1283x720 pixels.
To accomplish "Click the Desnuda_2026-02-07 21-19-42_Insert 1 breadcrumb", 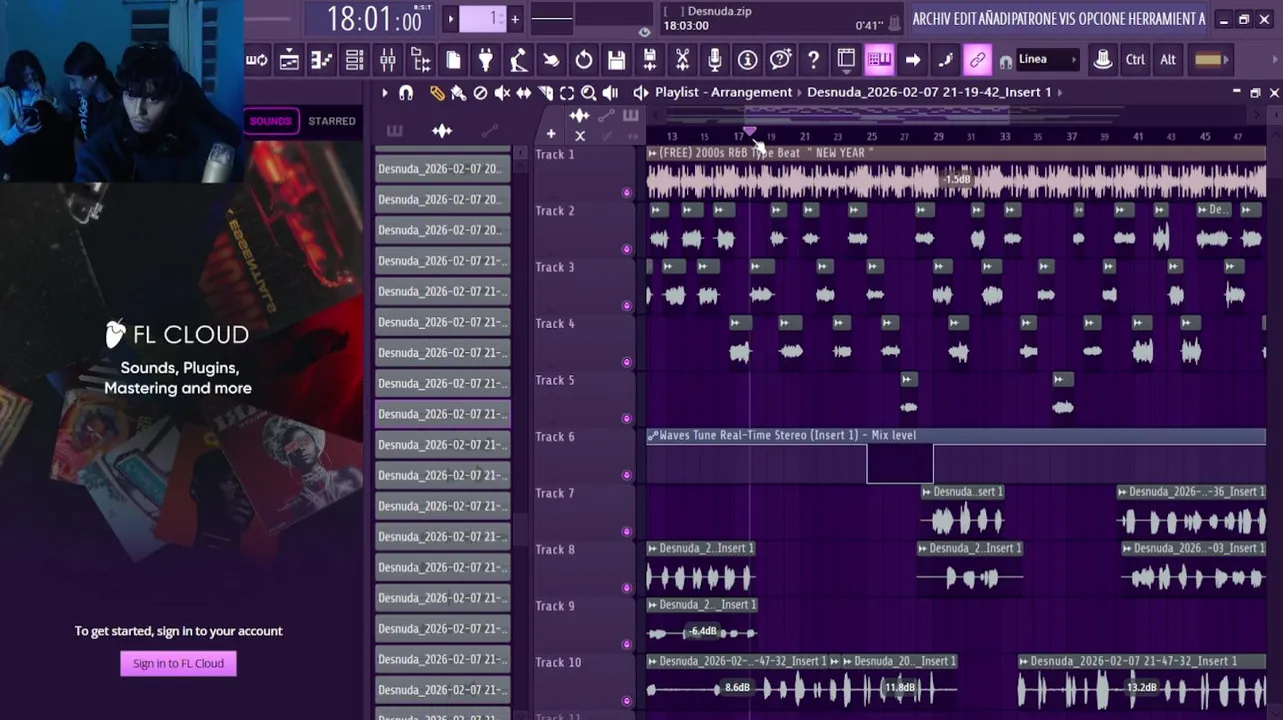I will 929,92.
